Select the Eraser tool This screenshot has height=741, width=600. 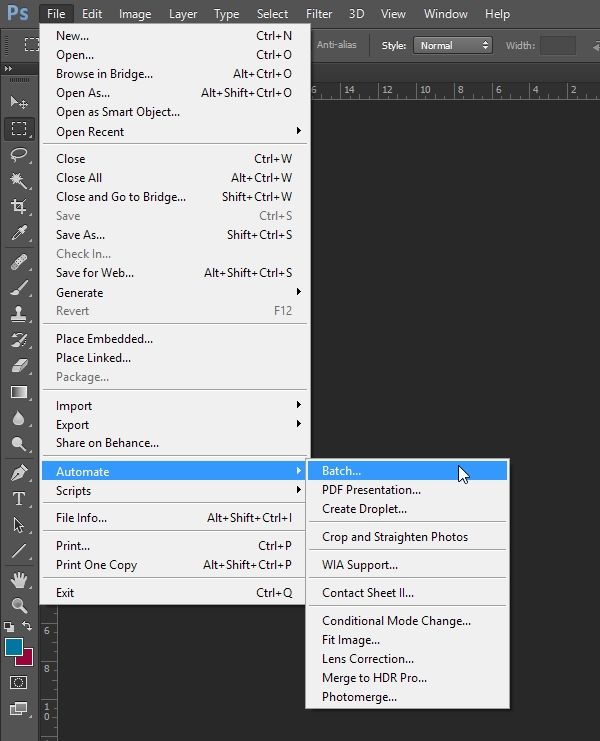(19, 366)
